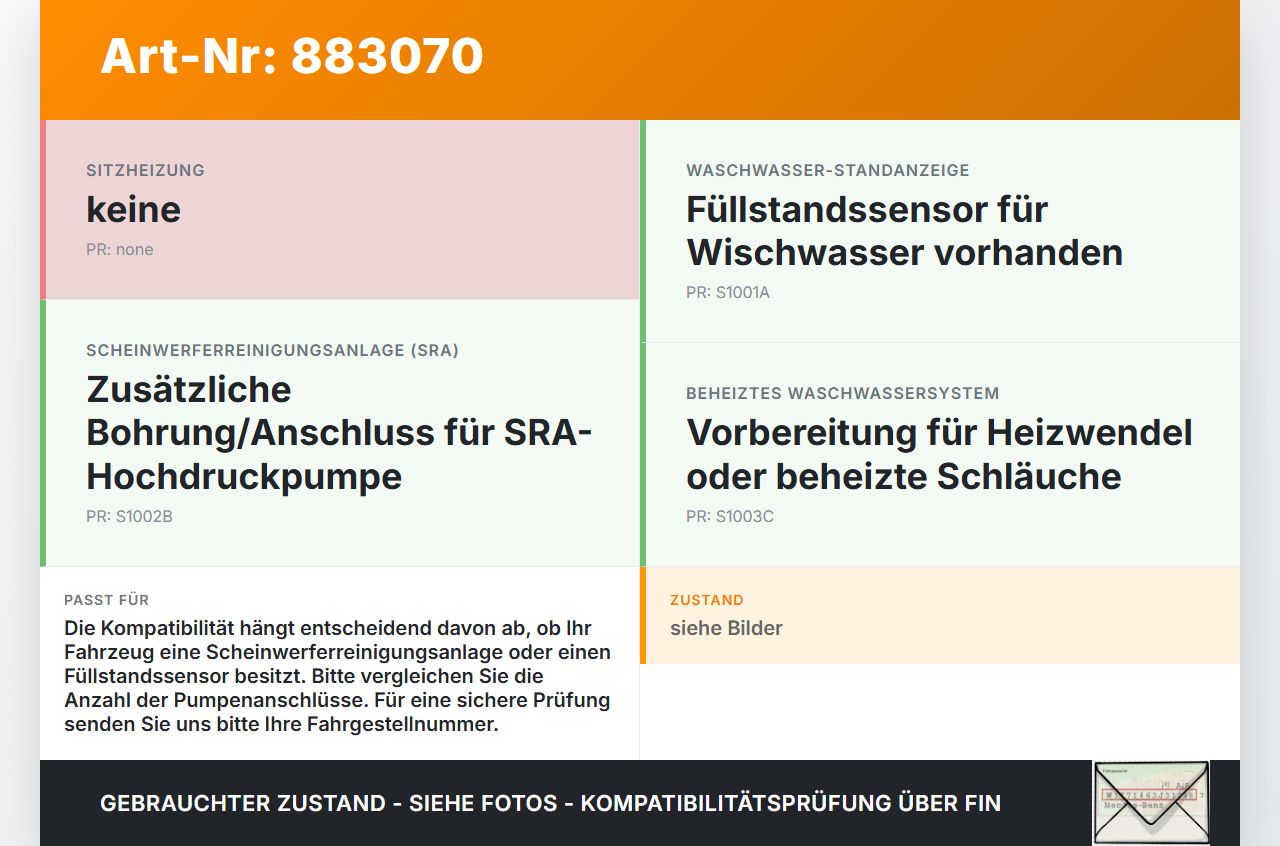The image size is (1280, 846).
Task: Select the Waschwasser-Standanzeige label
Action: [x=828, y=171]
